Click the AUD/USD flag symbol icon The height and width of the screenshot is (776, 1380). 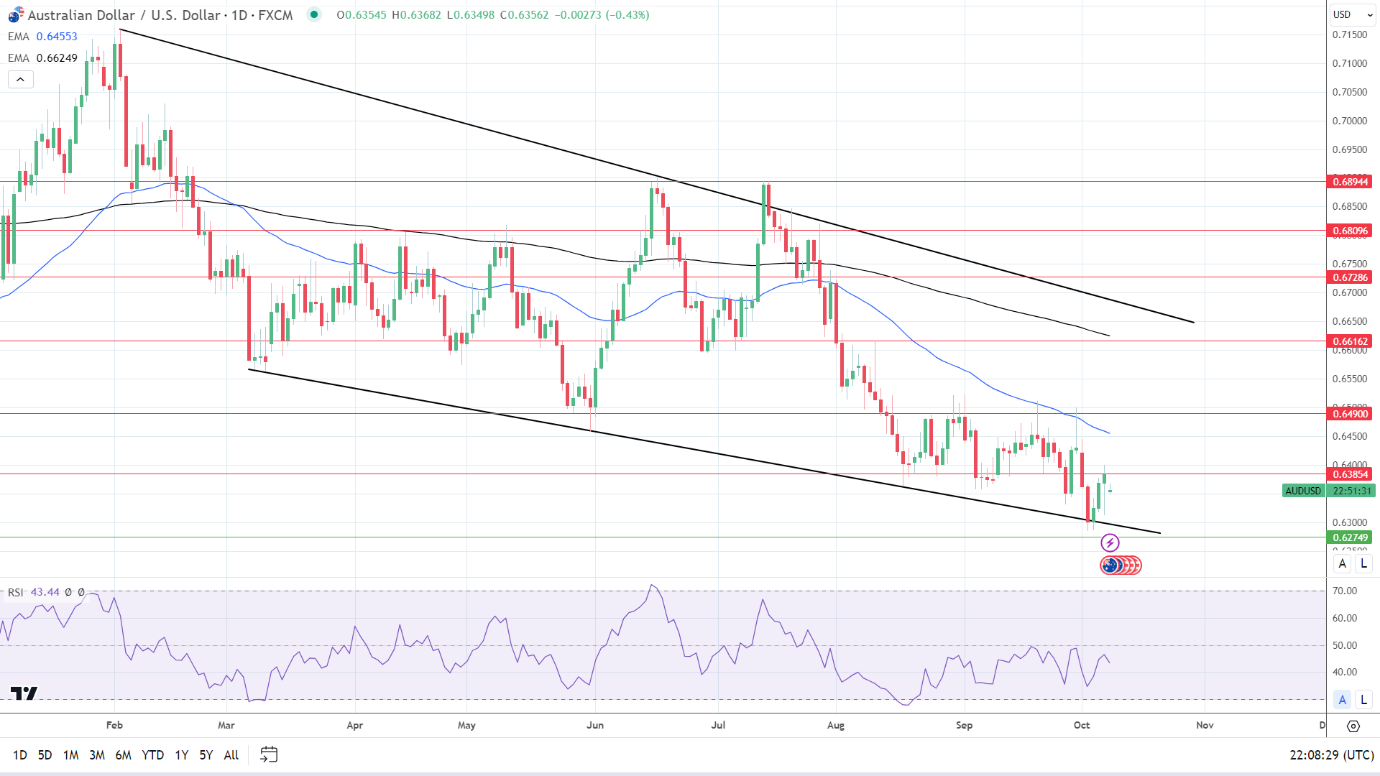pyautogui.click(x=16, y=14)
